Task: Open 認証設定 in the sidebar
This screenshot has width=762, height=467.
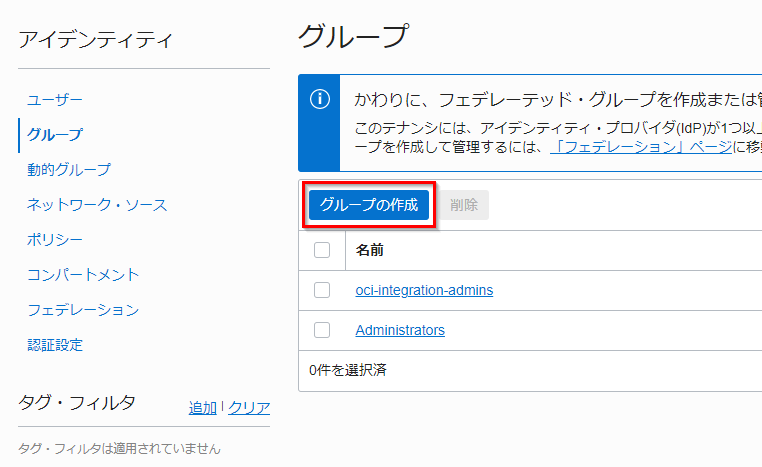Action: pos(55,345)
